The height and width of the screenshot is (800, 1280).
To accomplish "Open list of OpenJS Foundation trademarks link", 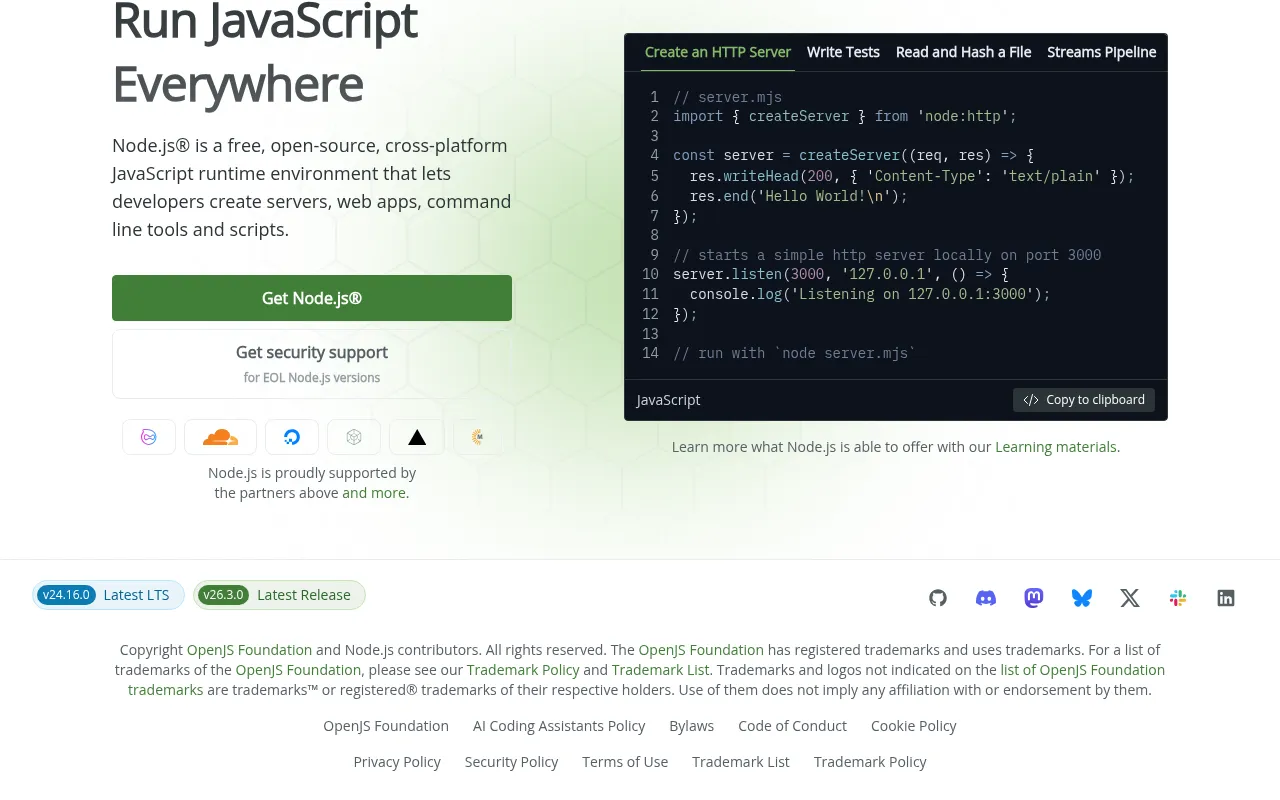I will [x=1083, y=670].
